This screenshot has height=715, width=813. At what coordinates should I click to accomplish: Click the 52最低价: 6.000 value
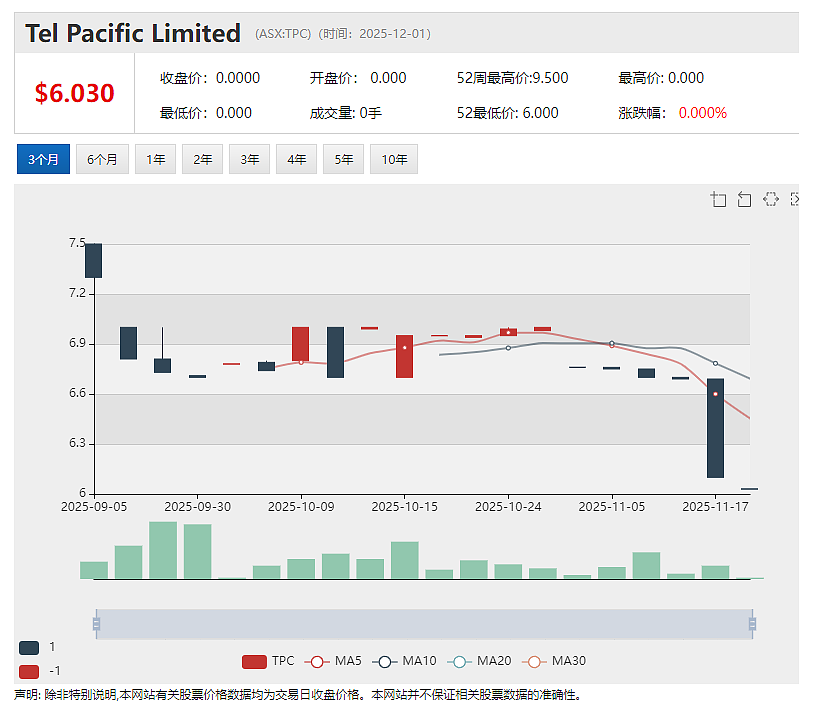coord(508,113)
